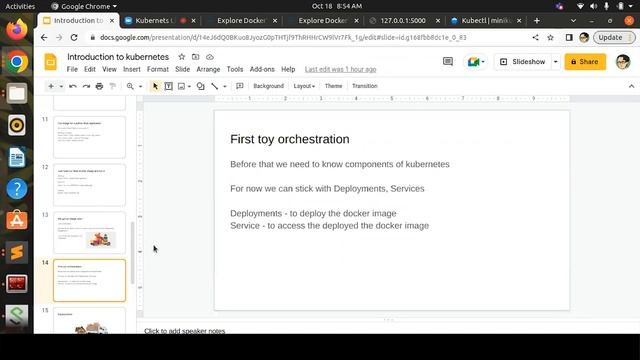This screenshot has height=360, width=640.
Task: Insert a text box
Action: tap(169, 86)
